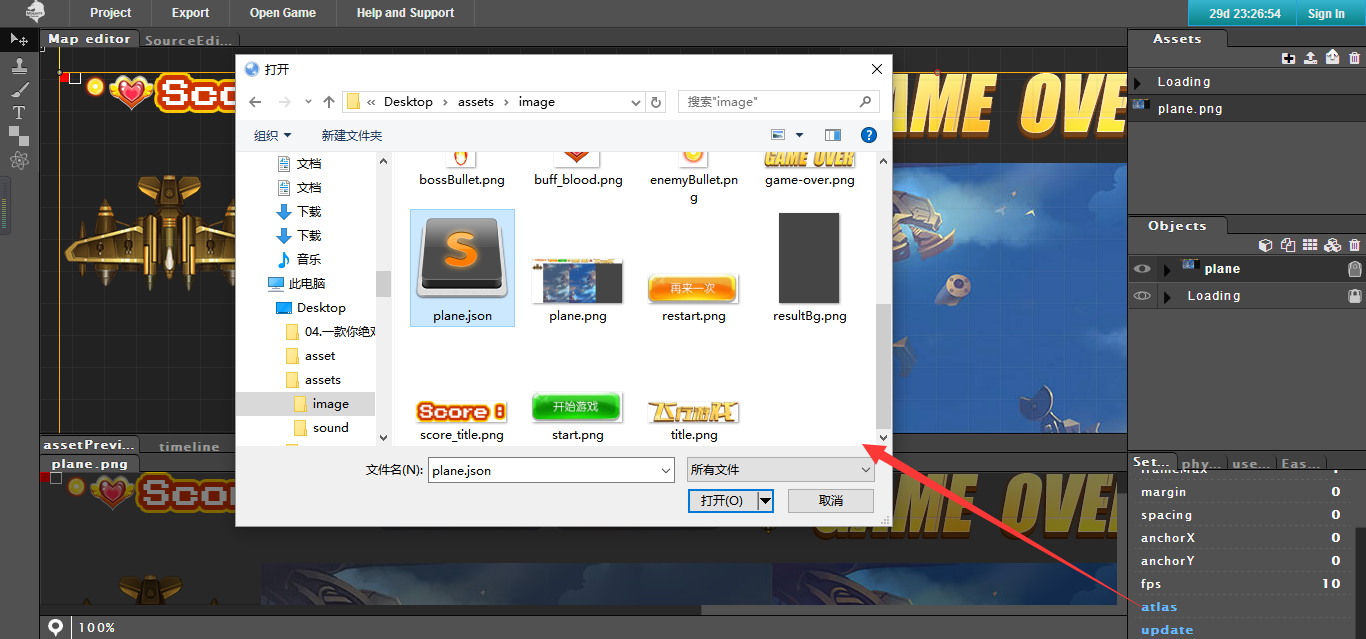Select the Brush tool
This screenshot has height=639, width=1366.
(19, 89)
